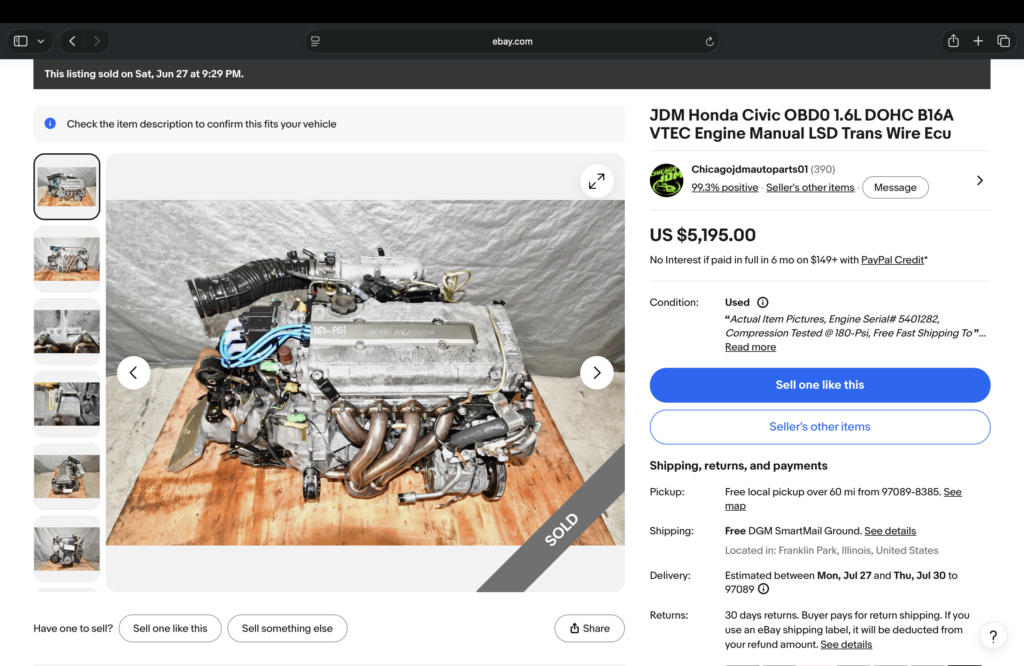Go forward using the browser forward arrow
Viewport: 1024px width, 666px height.
point(97,41)
